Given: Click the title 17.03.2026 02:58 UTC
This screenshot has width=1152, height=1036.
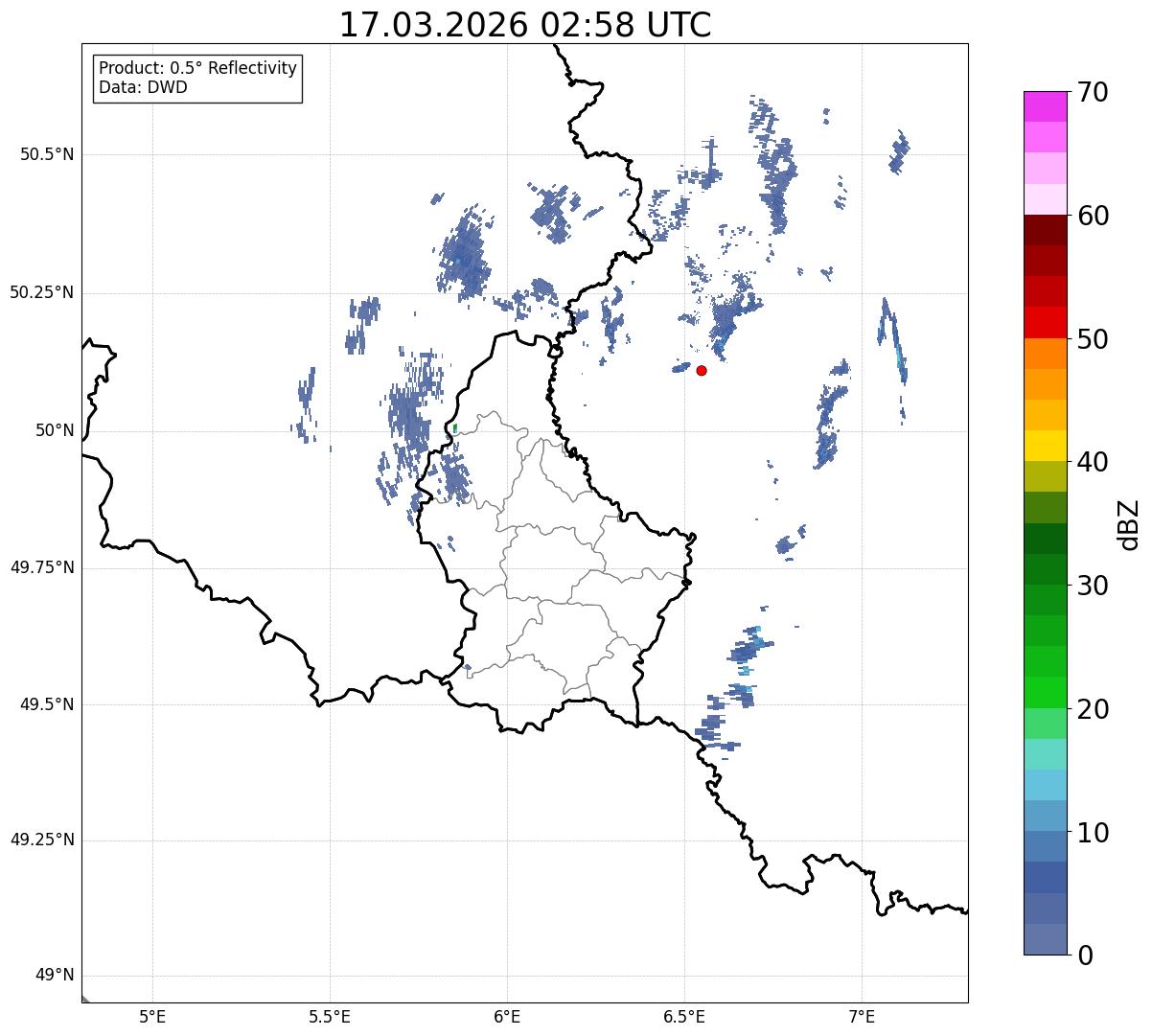Looking at the screenshot, I should click(525, 25).
